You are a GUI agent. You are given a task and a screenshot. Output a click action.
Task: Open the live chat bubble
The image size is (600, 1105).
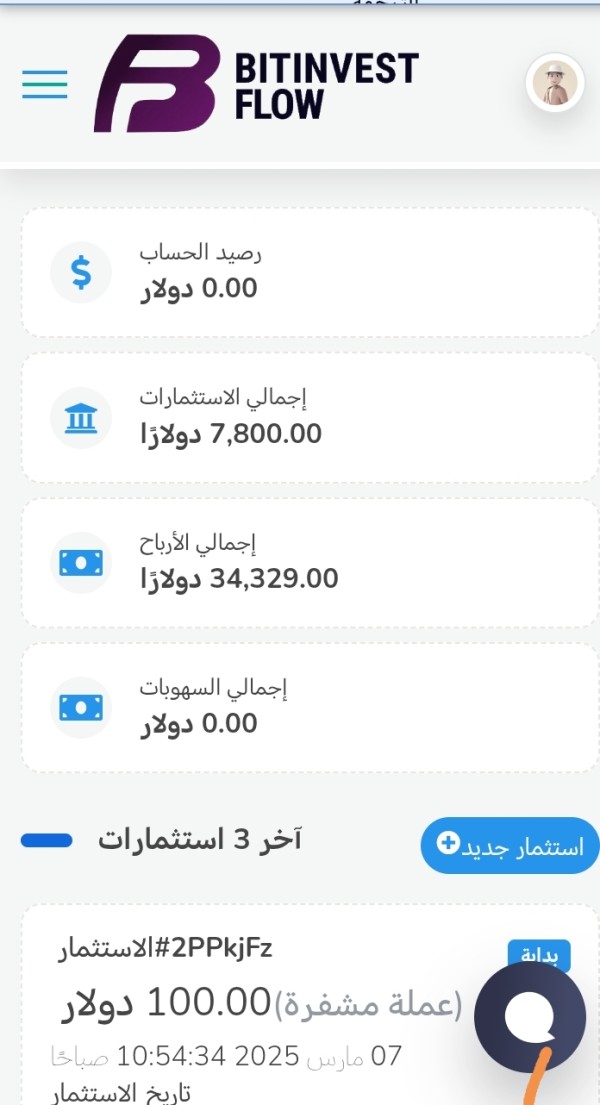point(529,1017)
